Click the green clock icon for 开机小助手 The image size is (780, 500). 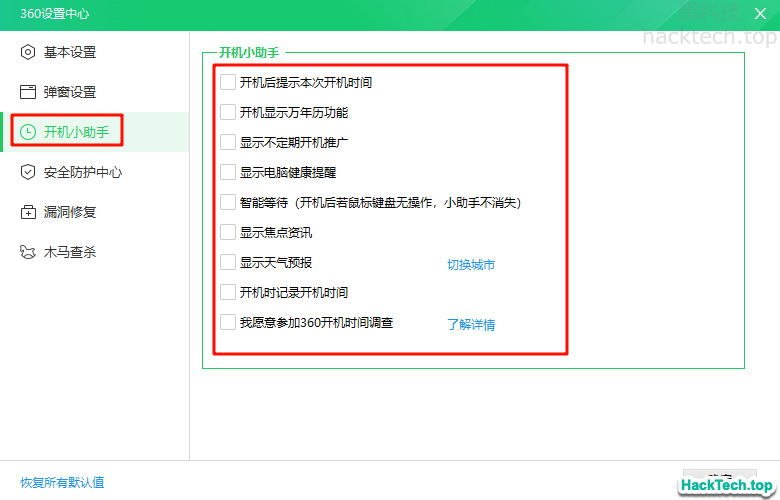[28, 132]
